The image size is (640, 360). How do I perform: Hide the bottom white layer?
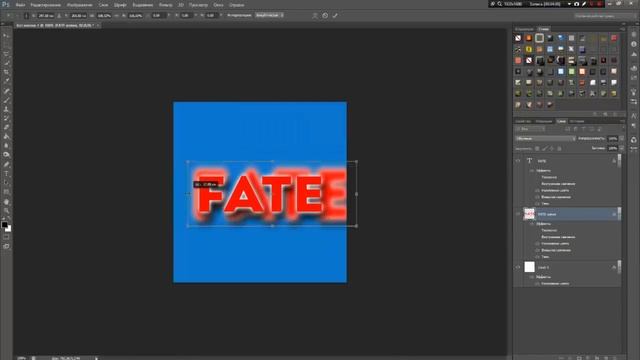coord(518,267)
